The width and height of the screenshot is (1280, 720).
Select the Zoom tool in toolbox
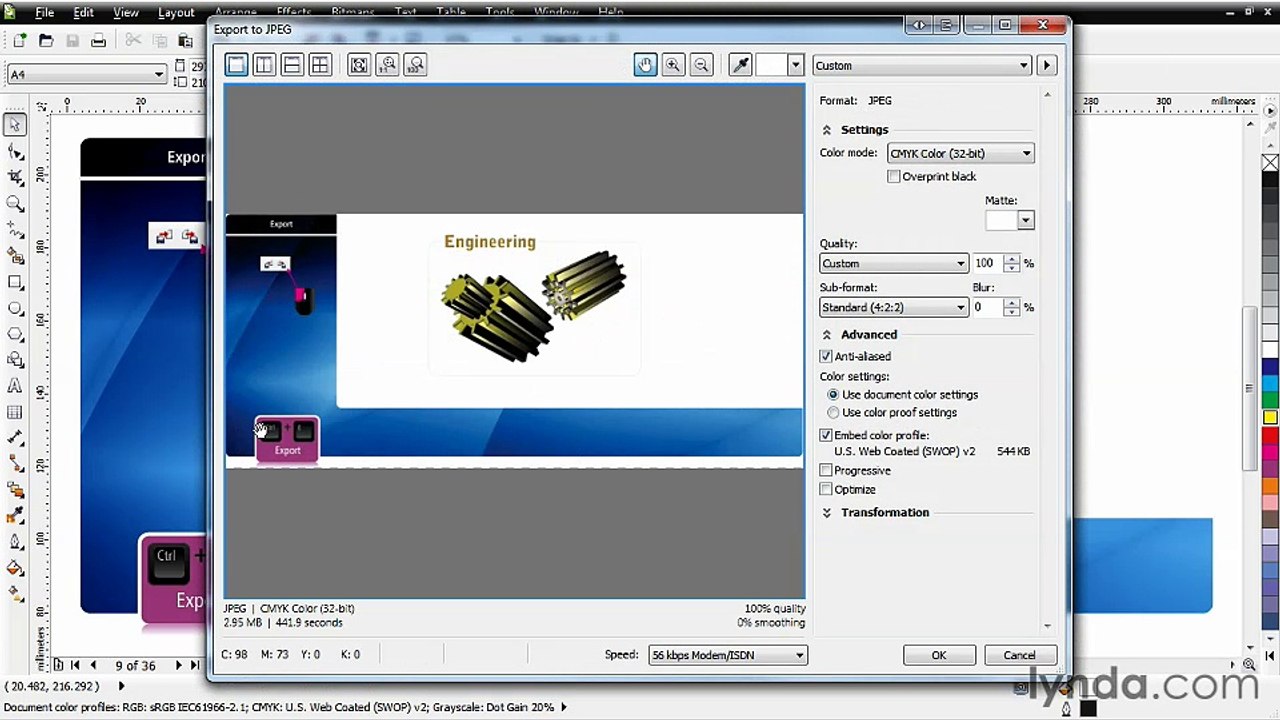pyautogui.click(x=15, y=203)
